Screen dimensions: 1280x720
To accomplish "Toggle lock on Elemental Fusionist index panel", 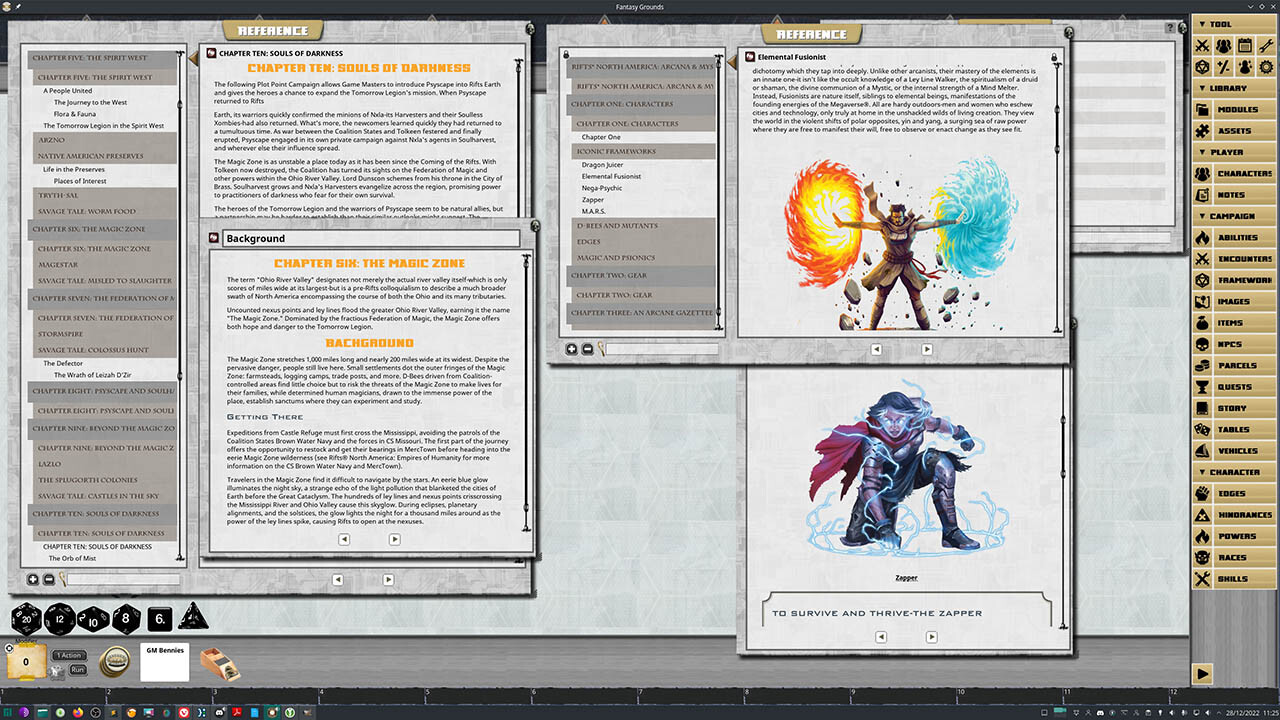I will click(566, 54).
